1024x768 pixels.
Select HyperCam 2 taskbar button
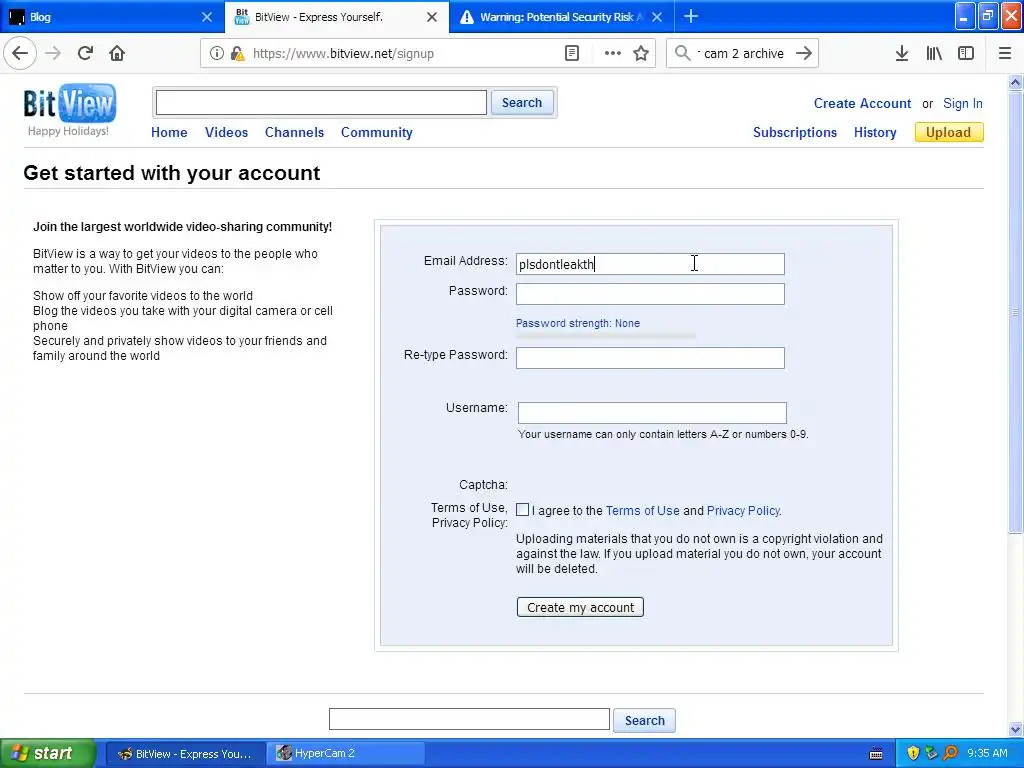coord(347,754)
